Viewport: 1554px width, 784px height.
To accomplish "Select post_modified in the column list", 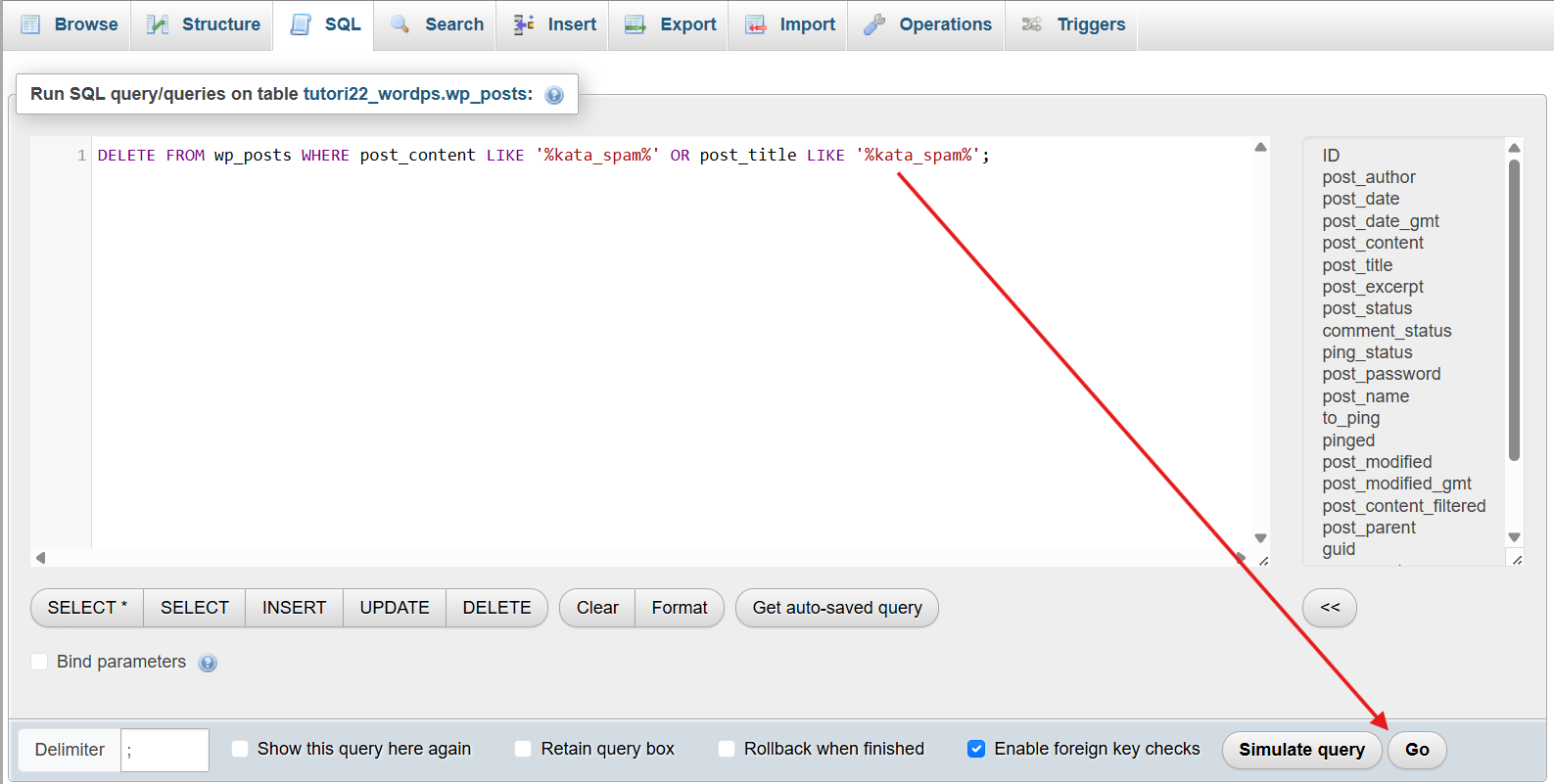I will click(x=1377, y=462).
